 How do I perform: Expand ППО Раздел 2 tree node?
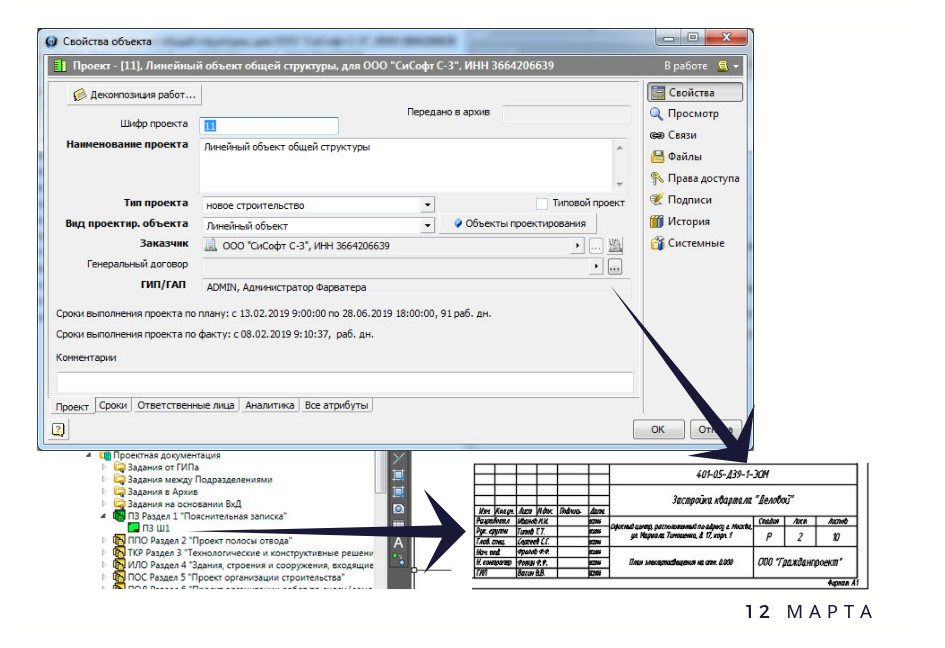(x=103, y=541)
